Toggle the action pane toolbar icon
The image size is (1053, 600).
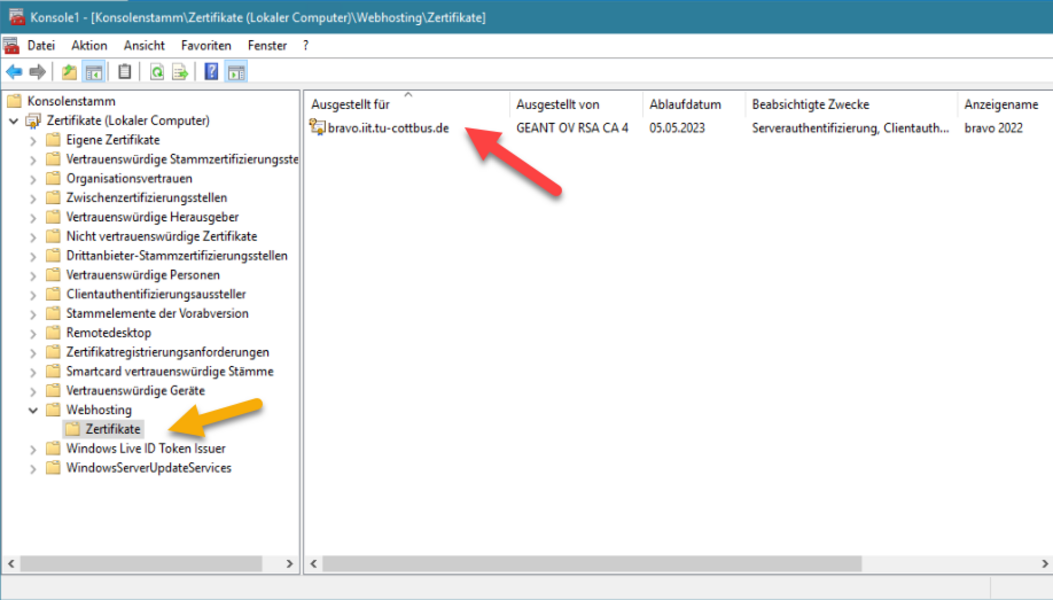tap(236, 72)
